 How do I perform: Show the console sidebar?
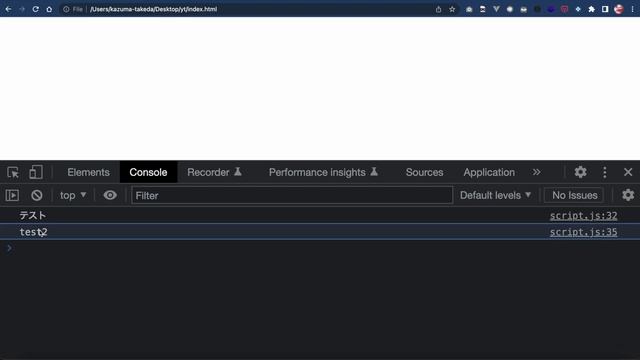(12, 196)
